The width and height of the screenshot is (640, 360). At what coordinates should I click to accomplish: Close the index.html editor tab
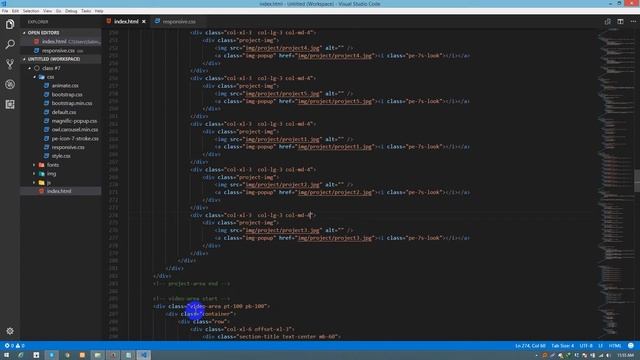144,22
